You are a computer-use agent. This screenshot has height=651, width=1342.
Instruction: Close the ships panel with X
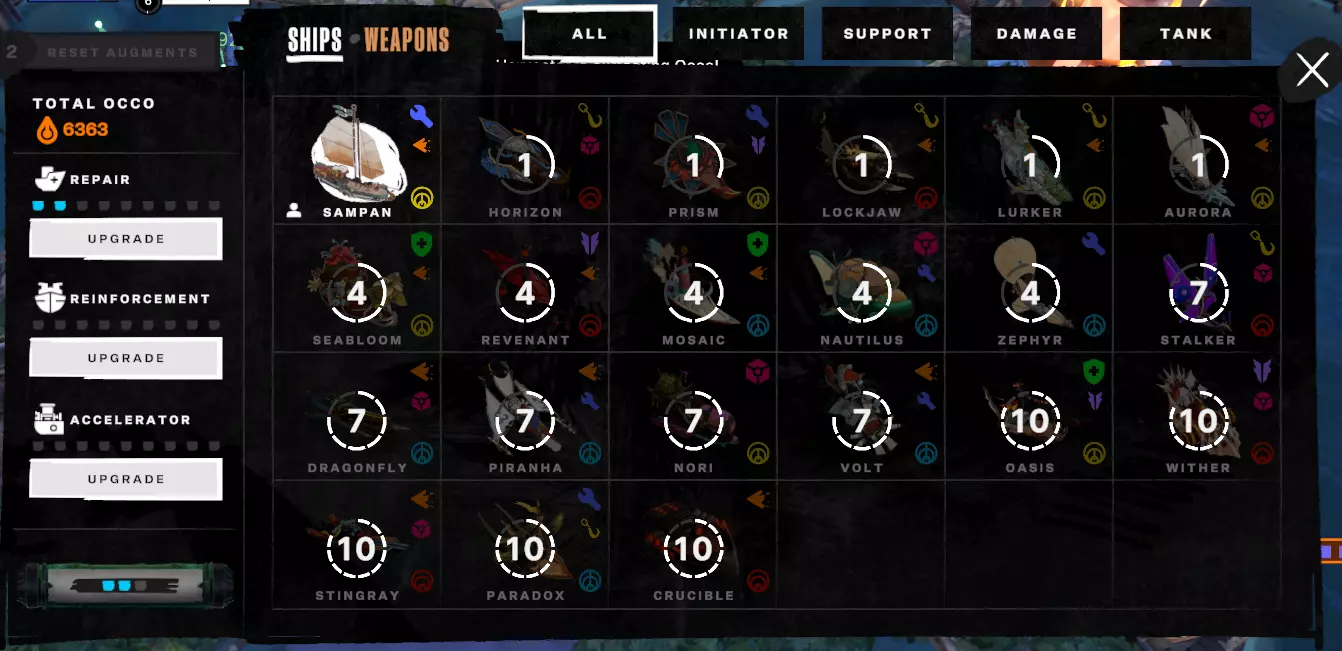1311,71
